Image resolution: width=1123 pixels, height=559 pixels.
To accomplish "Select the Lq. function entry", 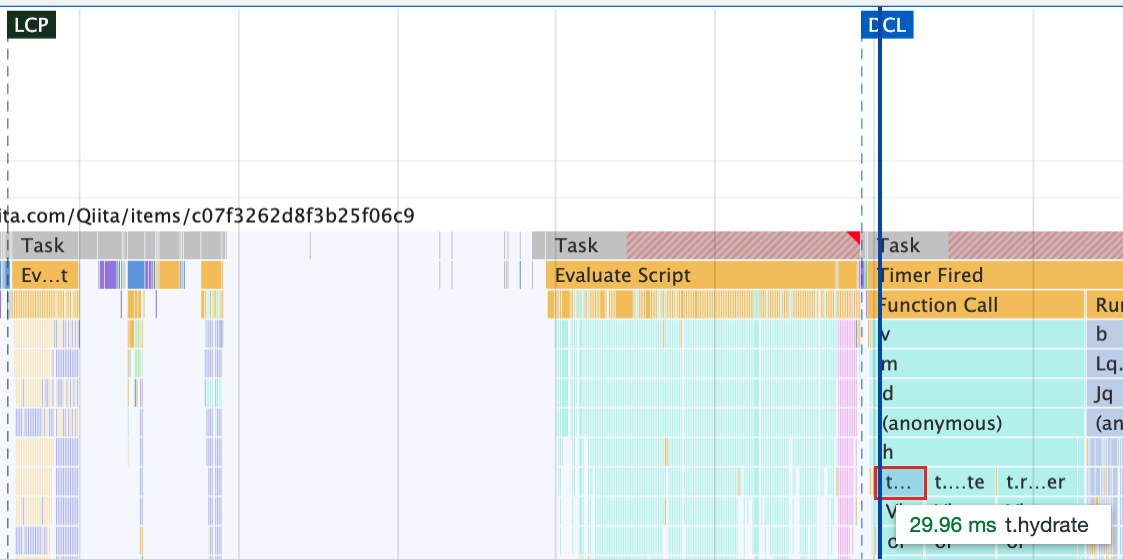I will 1104,365.
